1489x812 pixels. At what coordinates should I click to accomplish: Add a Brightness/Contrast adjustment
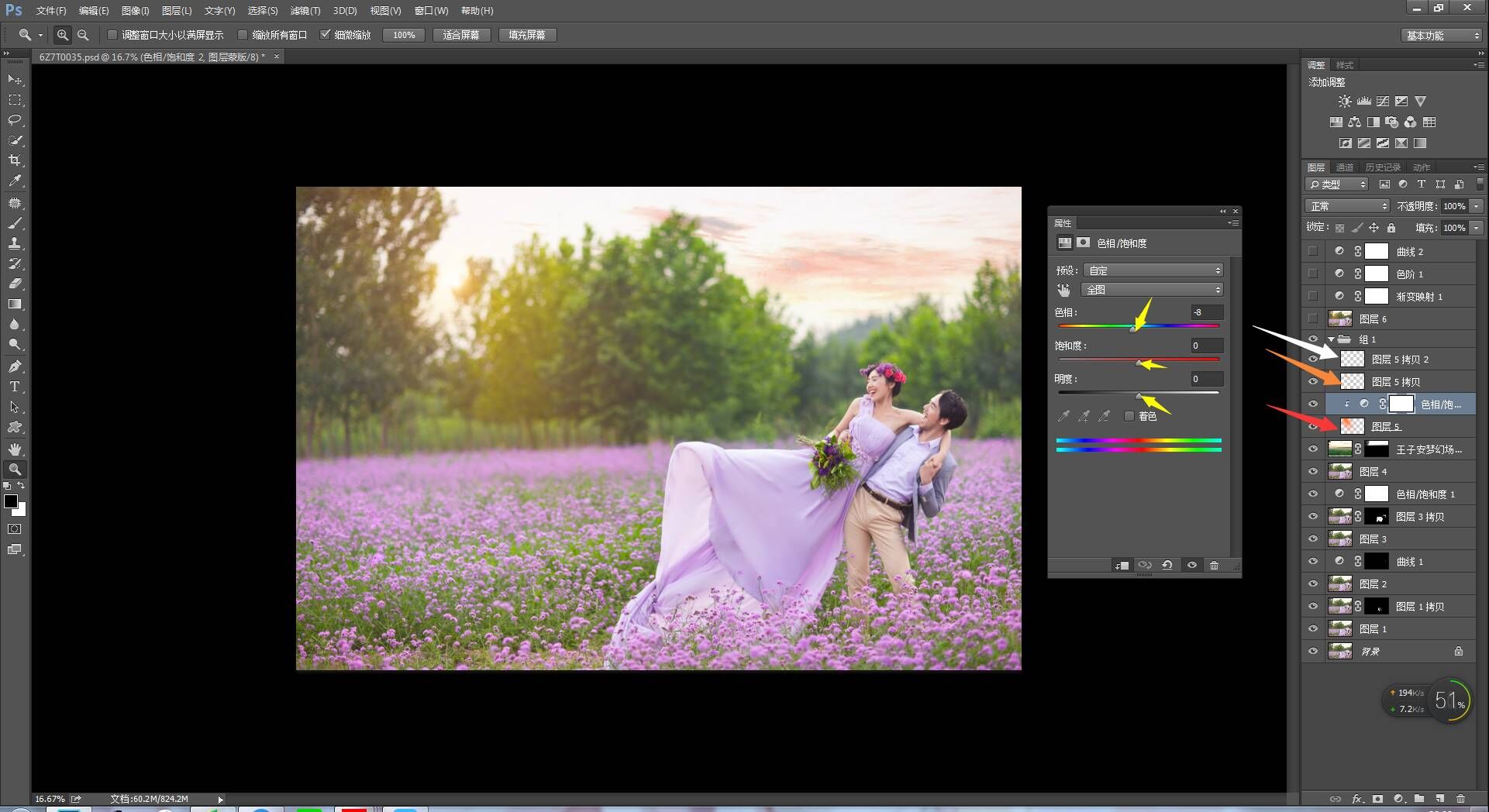(x=1345, y=101)
